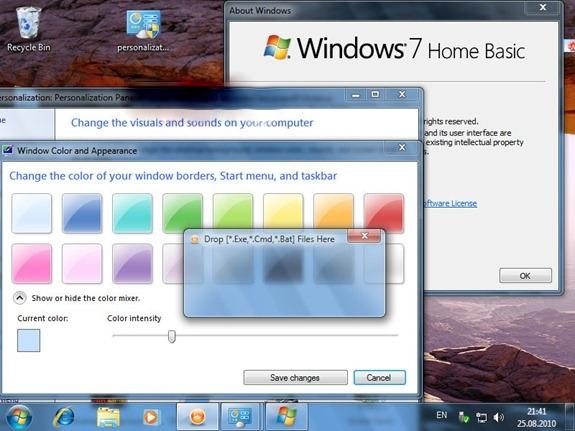Choose the red window color swatch
The image size is (575, 431).
(384, 213)
